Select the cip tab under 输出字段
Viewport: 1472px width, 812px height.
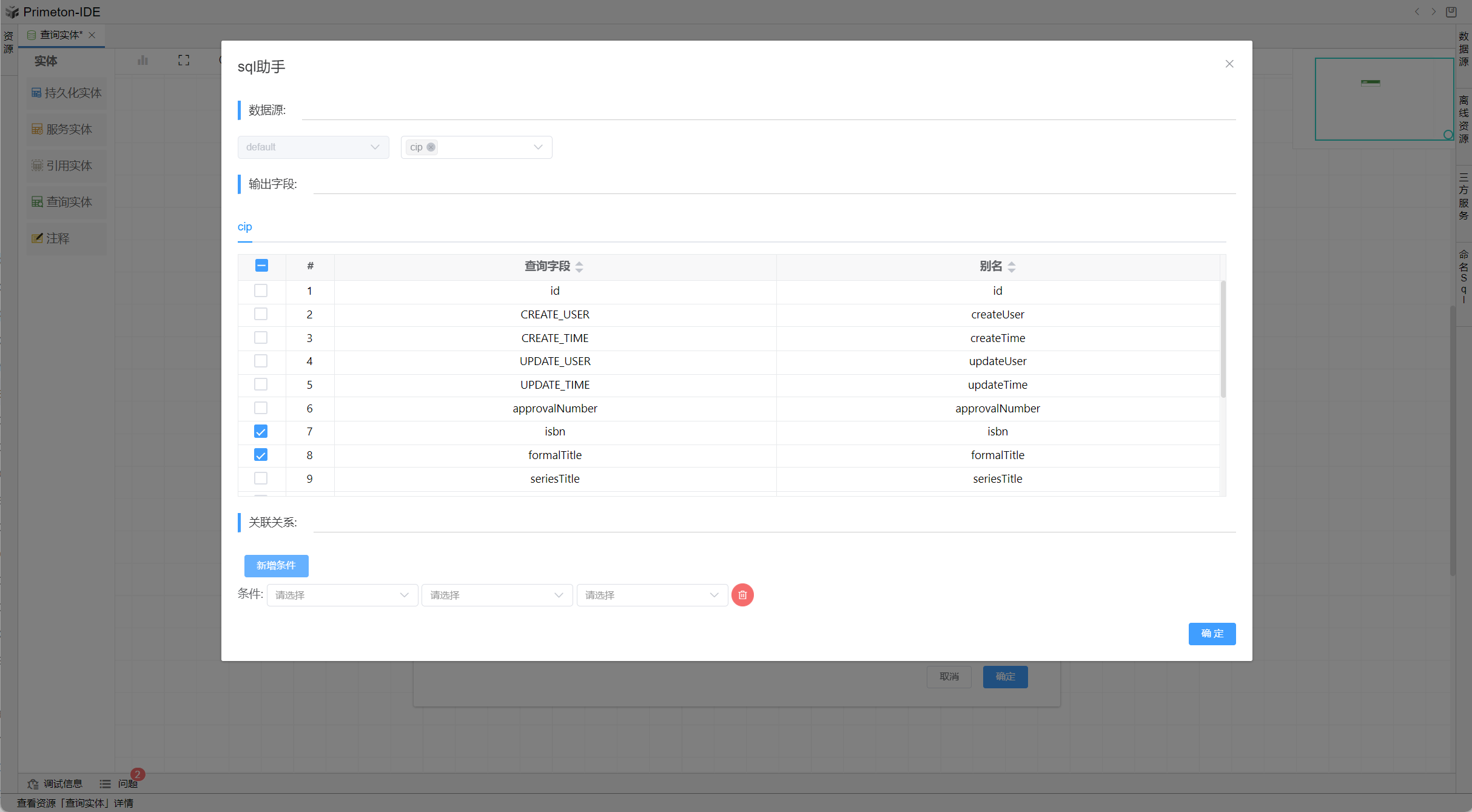click(244, 227)
